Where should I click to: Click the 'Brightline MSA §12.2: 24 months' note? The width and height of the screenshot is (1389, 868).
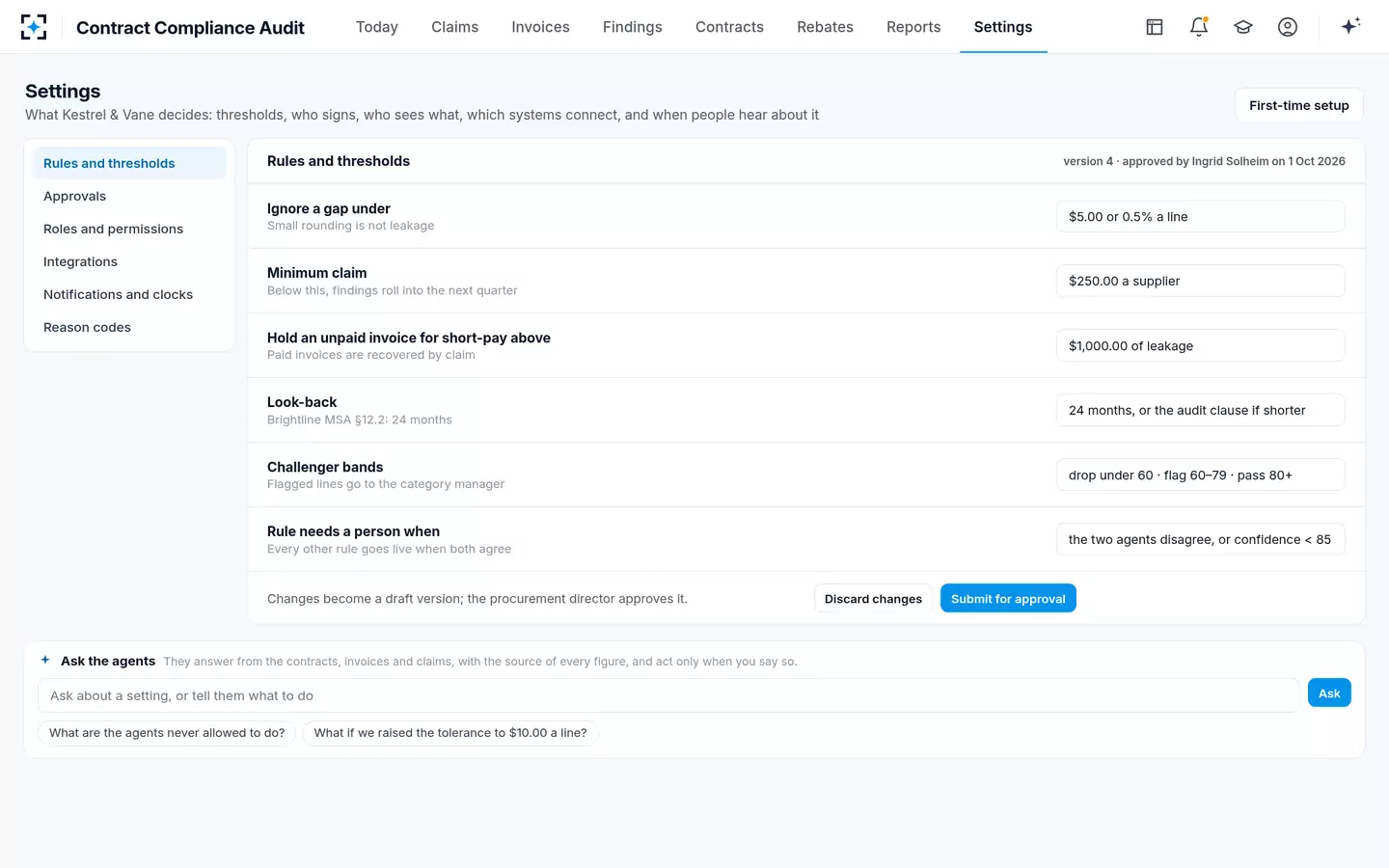pos(360,420)
